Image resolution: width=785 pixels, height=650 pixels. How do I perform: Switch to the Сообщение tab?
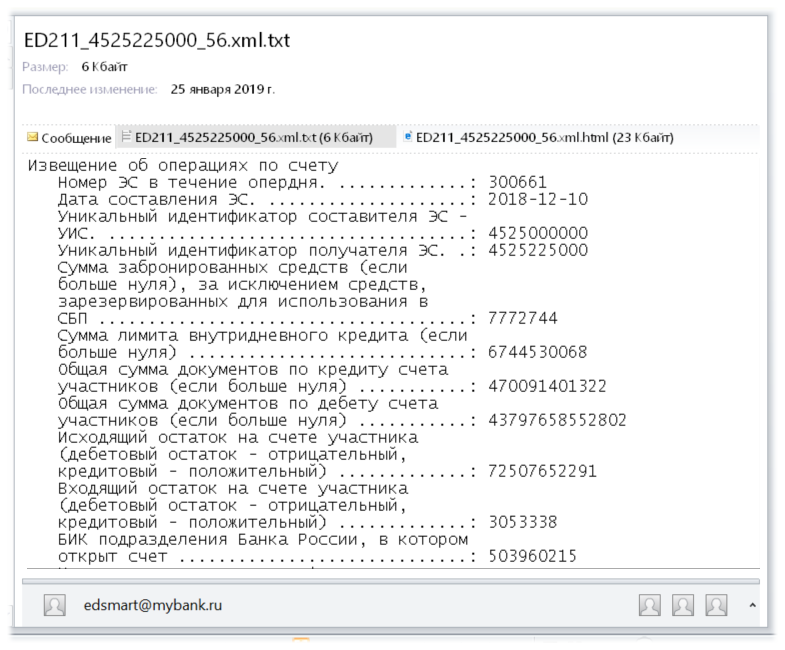(76, 138)
